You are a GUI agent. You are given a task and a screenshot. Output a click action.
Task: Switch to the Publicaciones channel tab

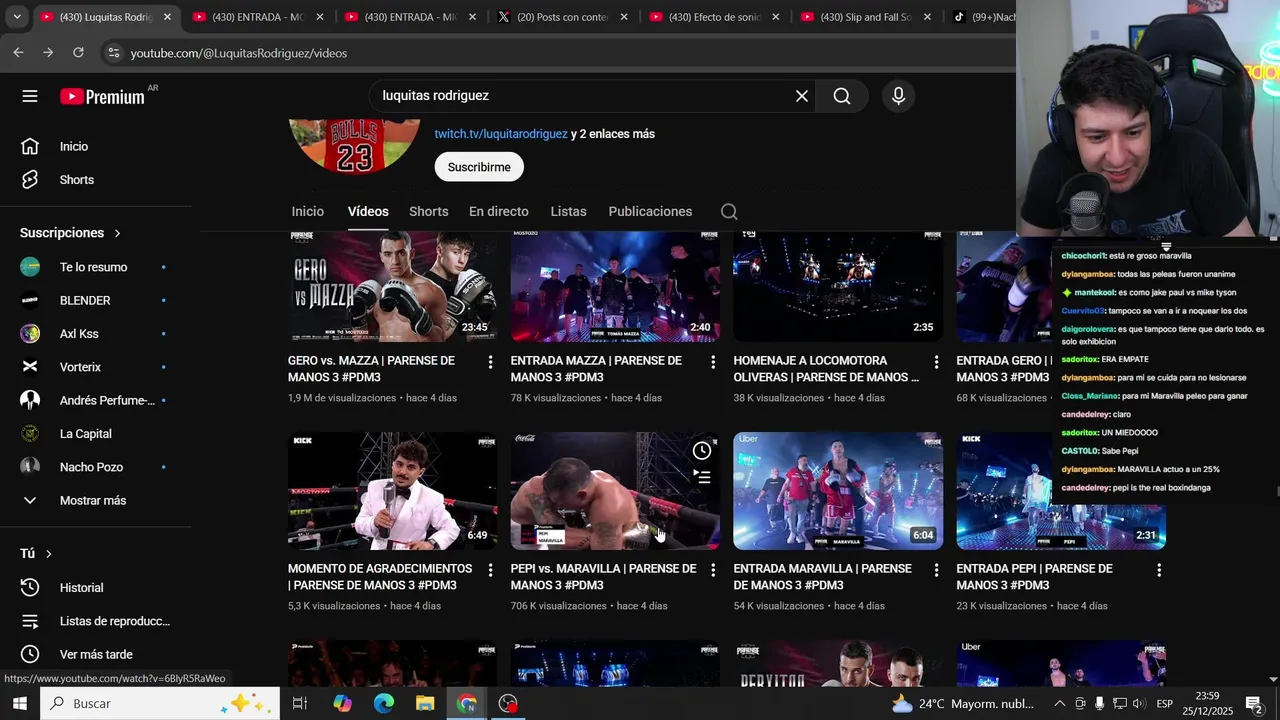coord(650,212)
